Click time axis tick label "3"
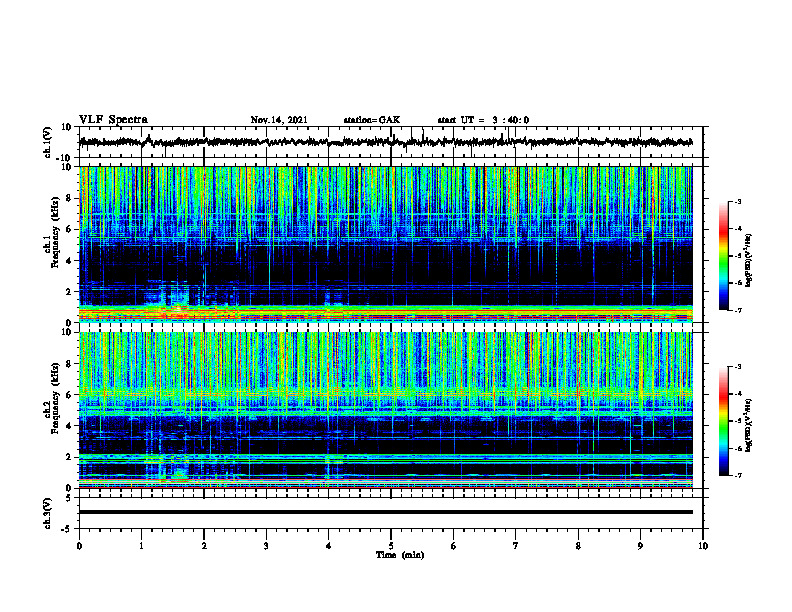 (x=266, y=546)
